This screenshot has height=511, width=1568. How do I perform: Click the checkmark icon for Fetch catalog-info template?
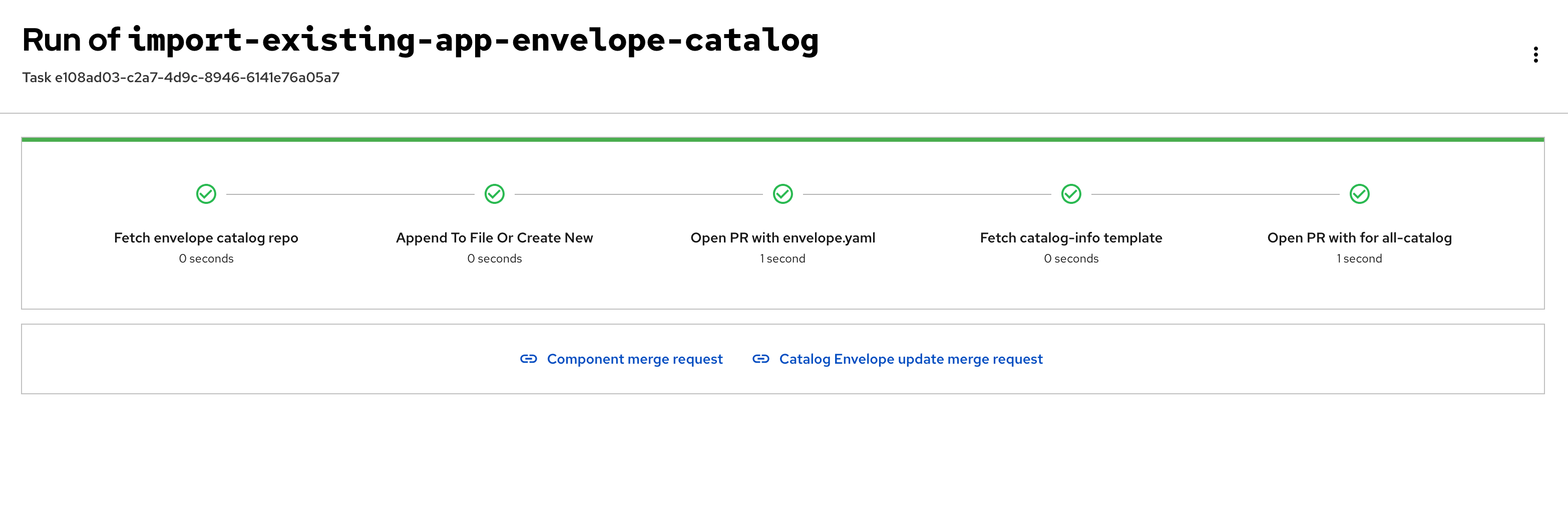(x=1071, y=194)
